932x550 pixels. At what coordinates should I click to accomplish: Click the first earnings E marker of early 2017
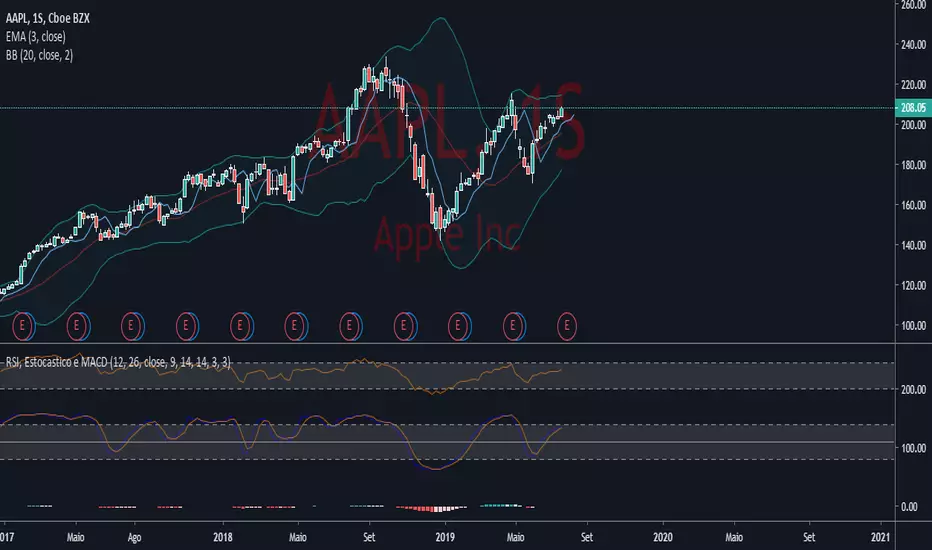[x=23, y=326]
